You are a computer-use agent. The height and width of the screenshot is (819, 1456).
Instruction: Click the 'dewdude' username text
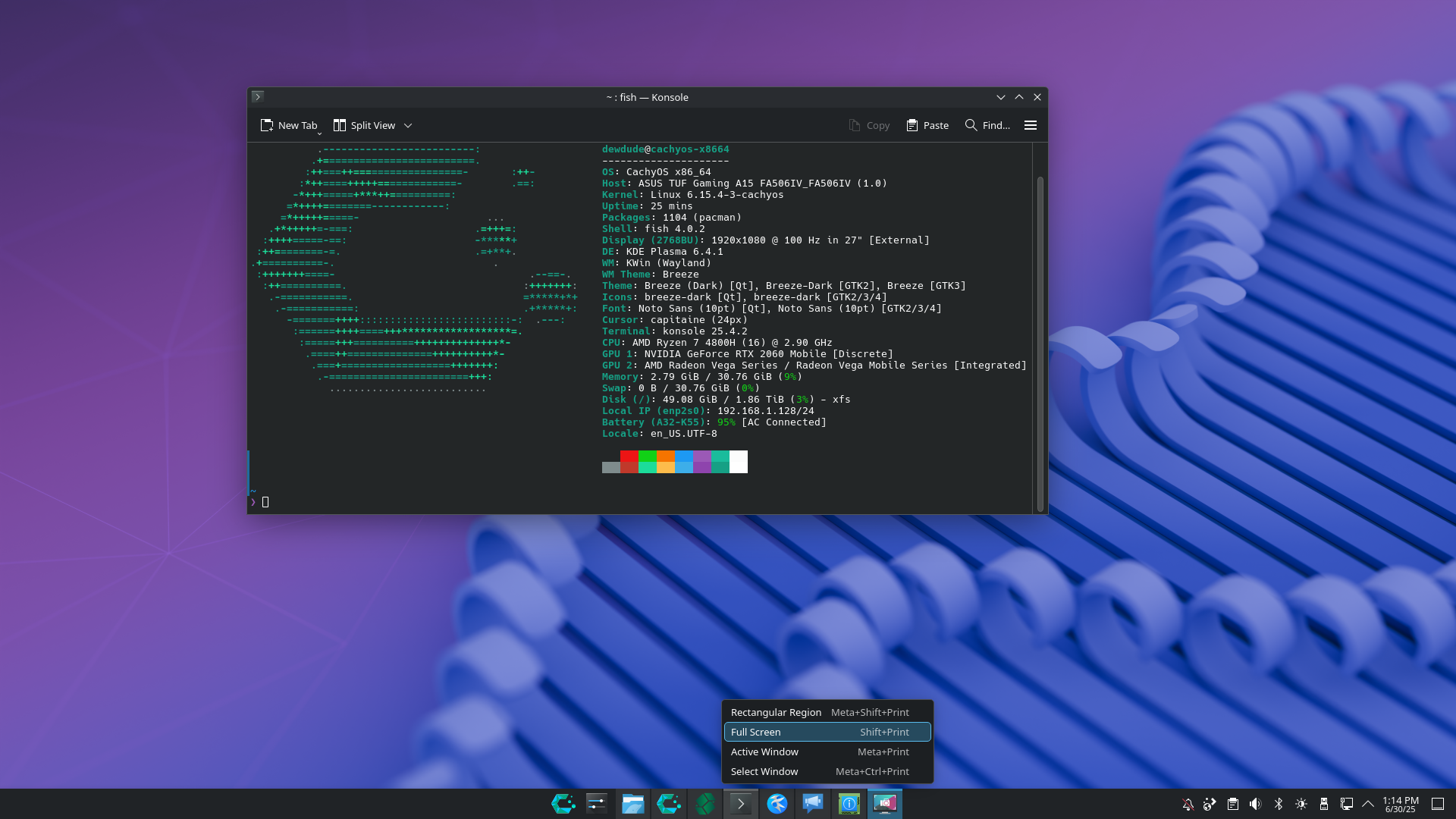[623, 149]
